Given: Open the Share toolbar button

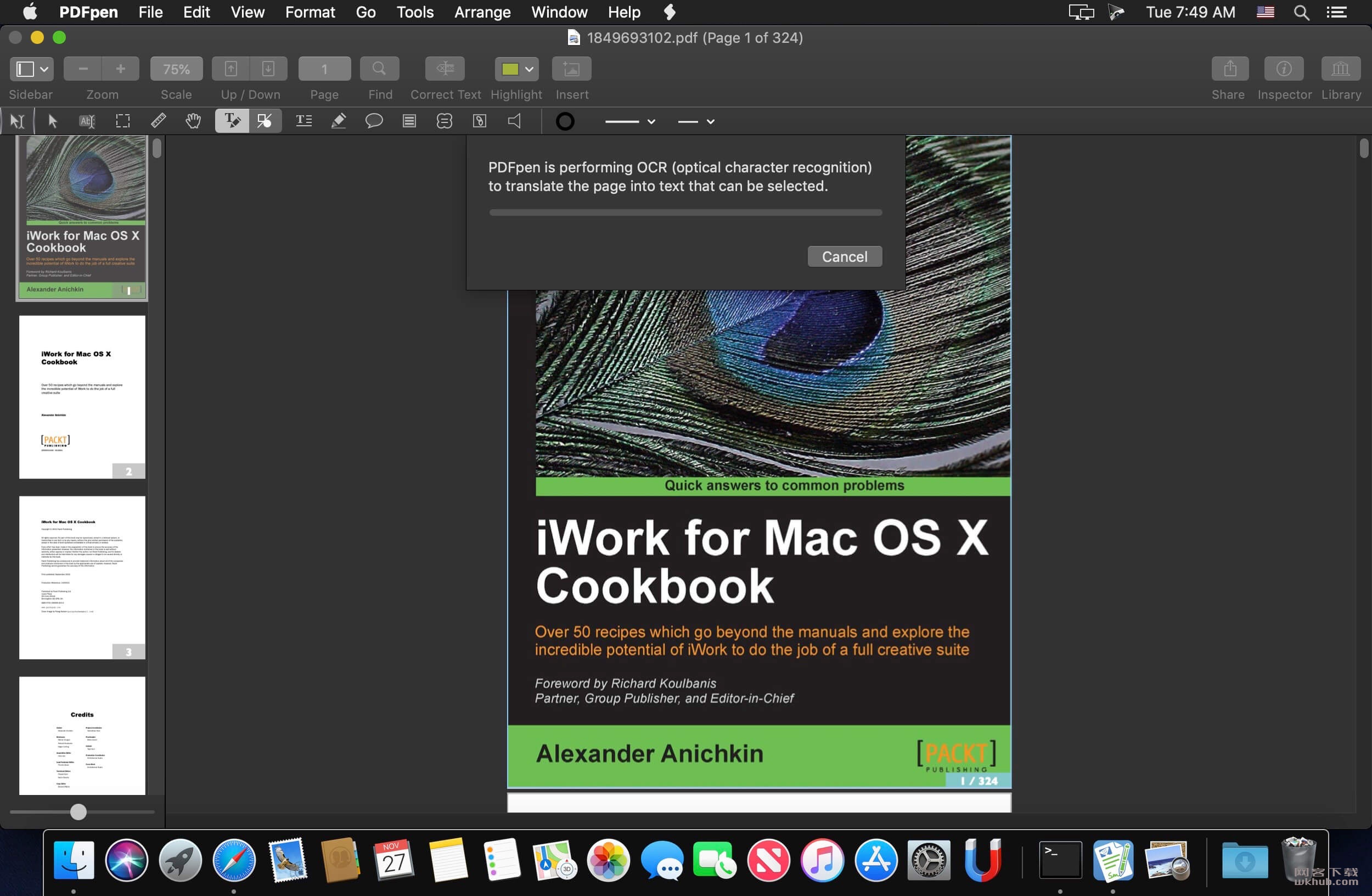Looking at the screenshot, I should [1230, 69].
